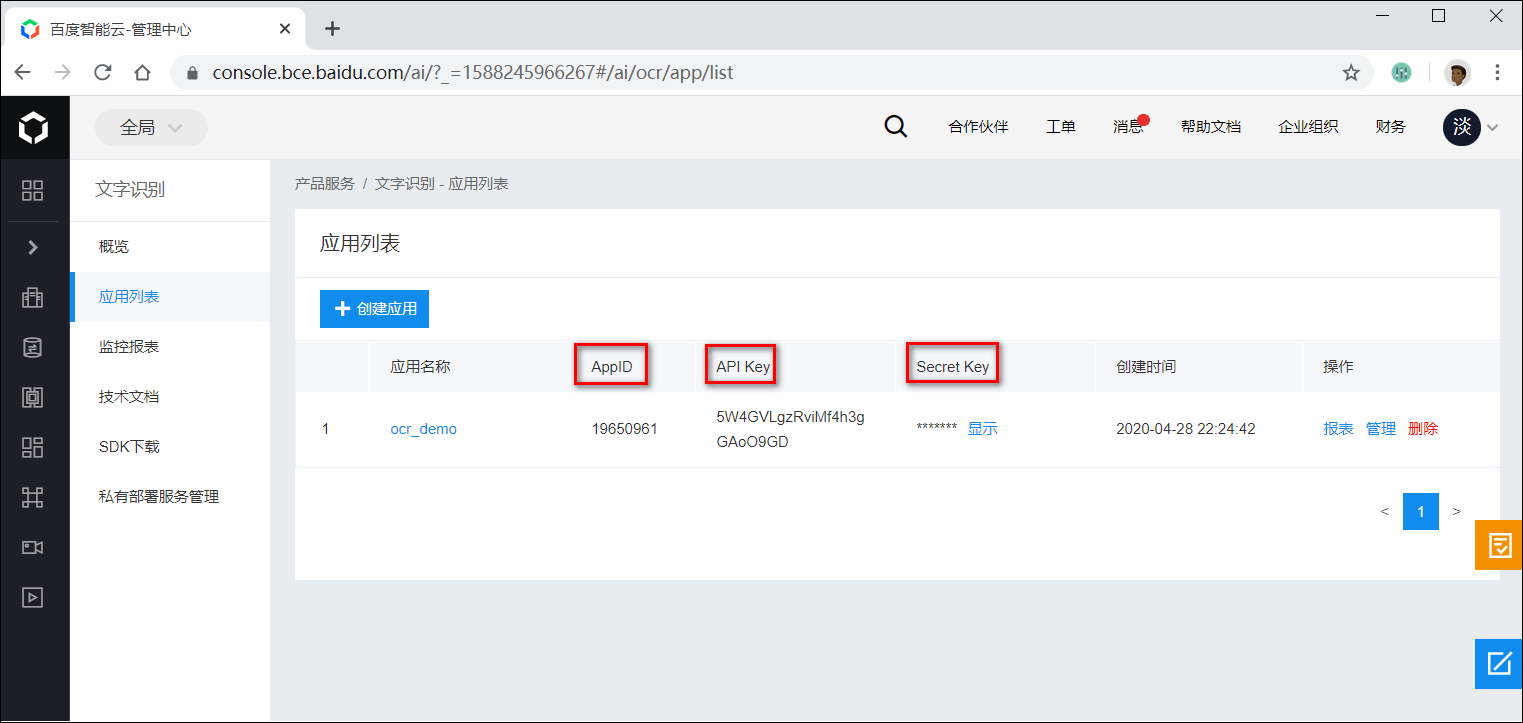Click the green browser extension icon

(x=1401, y=72)
